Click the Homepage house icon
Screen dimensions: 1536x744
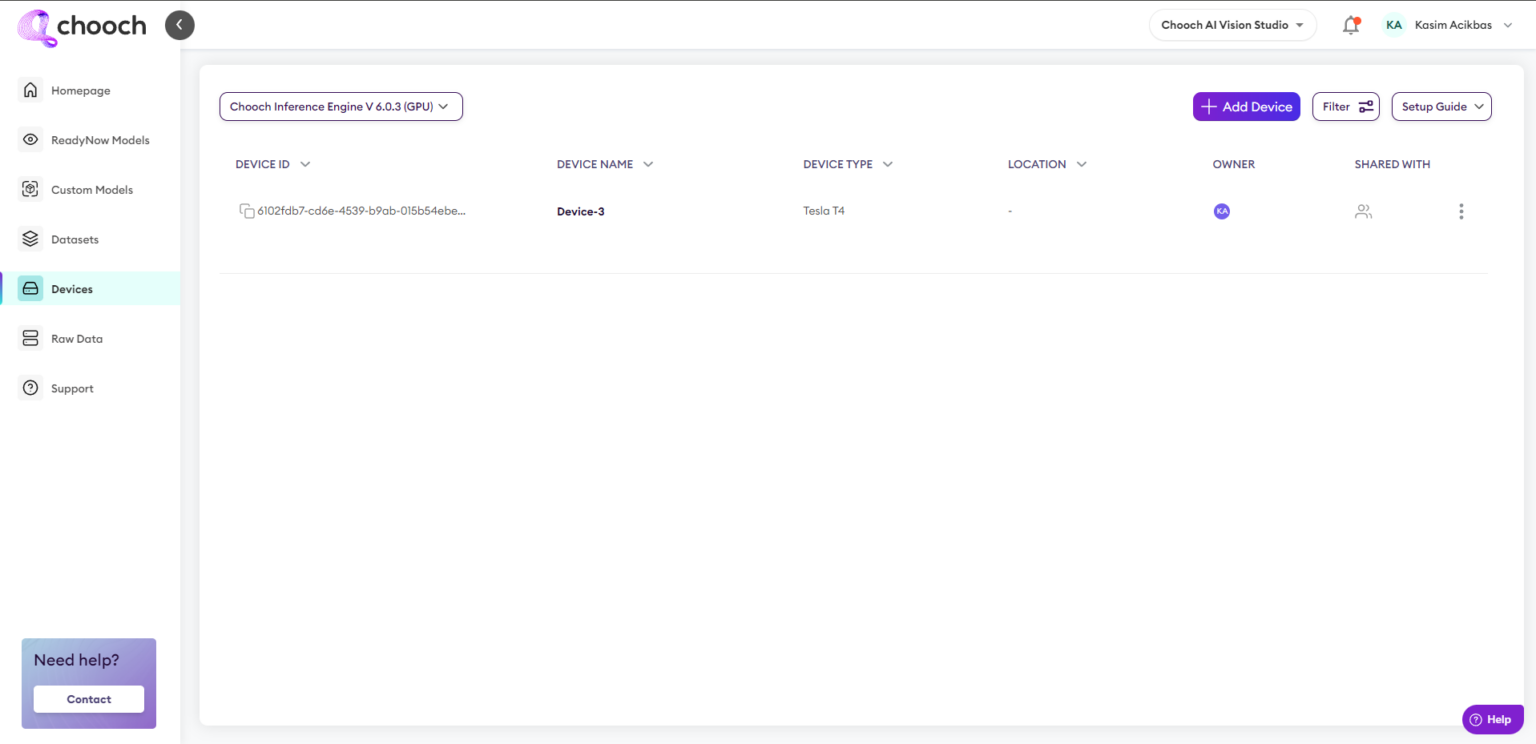(x=31, y=90)
